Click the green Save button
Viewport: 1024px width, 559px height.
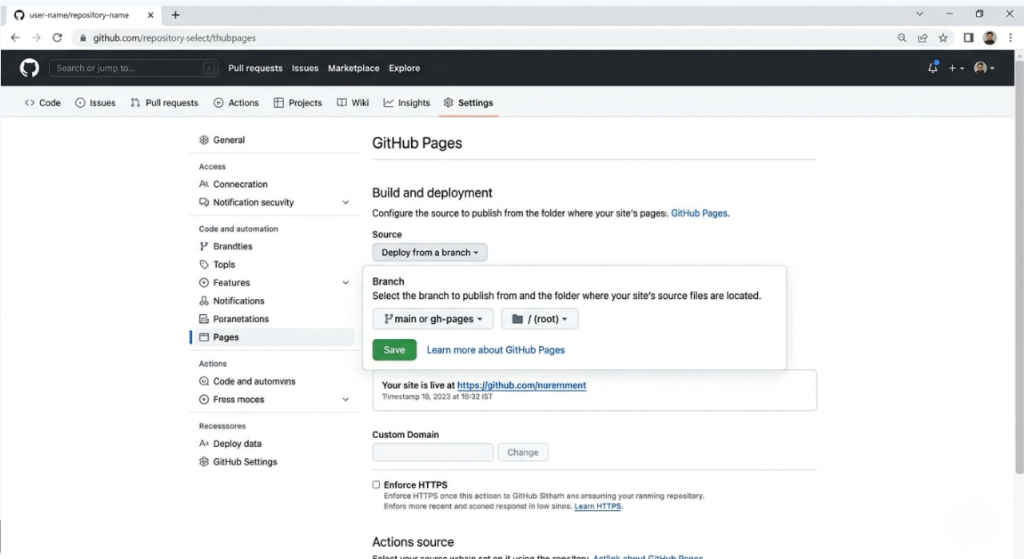click(394, 350)
